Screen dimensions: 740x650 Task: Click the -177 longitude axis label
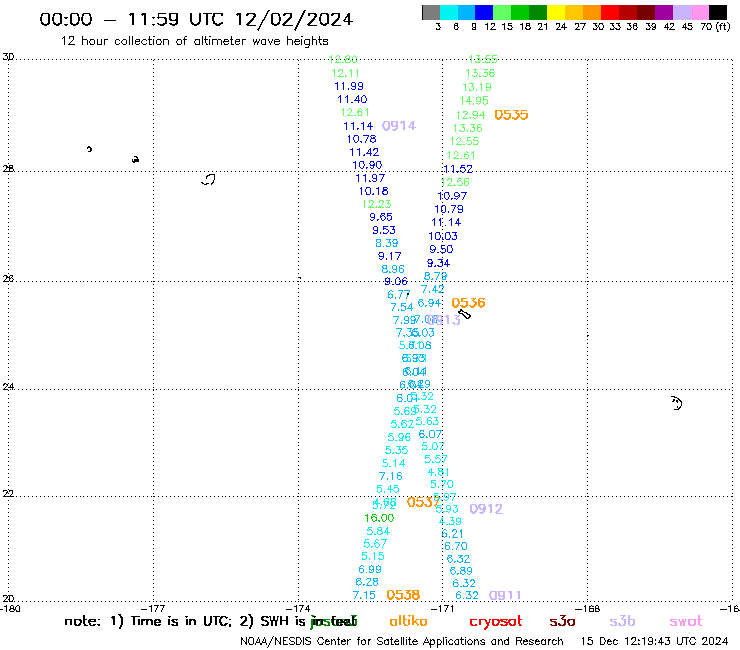tap(153, 609)
